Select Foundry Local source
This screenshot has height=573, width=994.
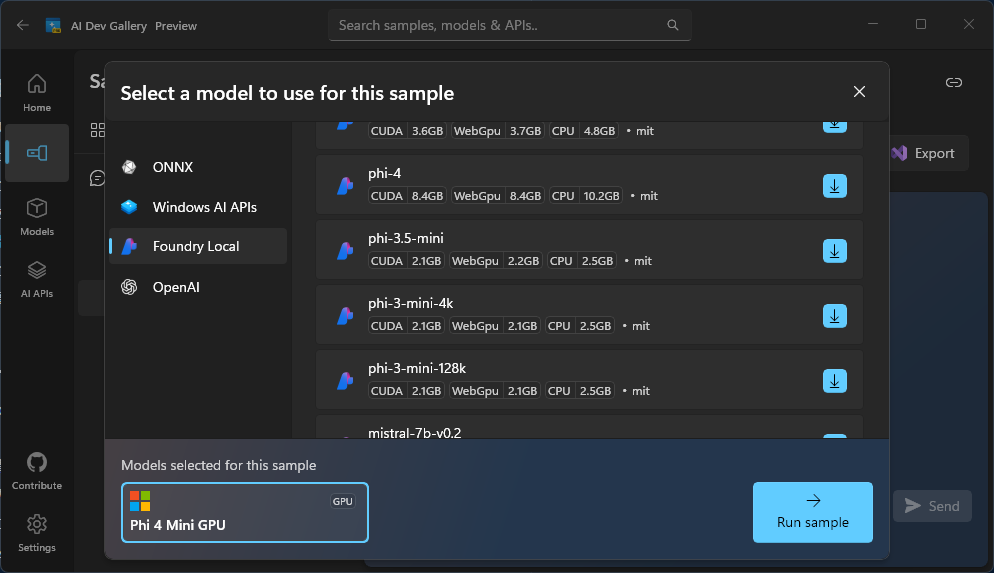coord(198,247)
